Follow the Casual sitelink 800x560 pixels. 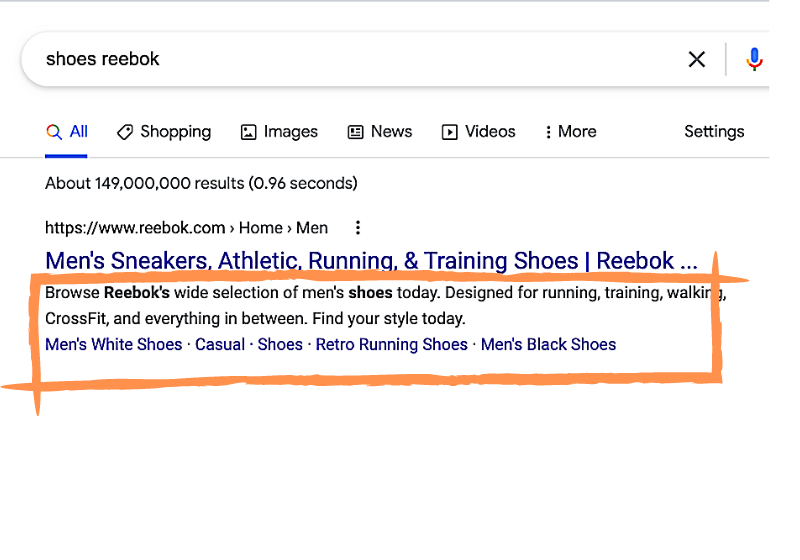[x=220, y=344]
